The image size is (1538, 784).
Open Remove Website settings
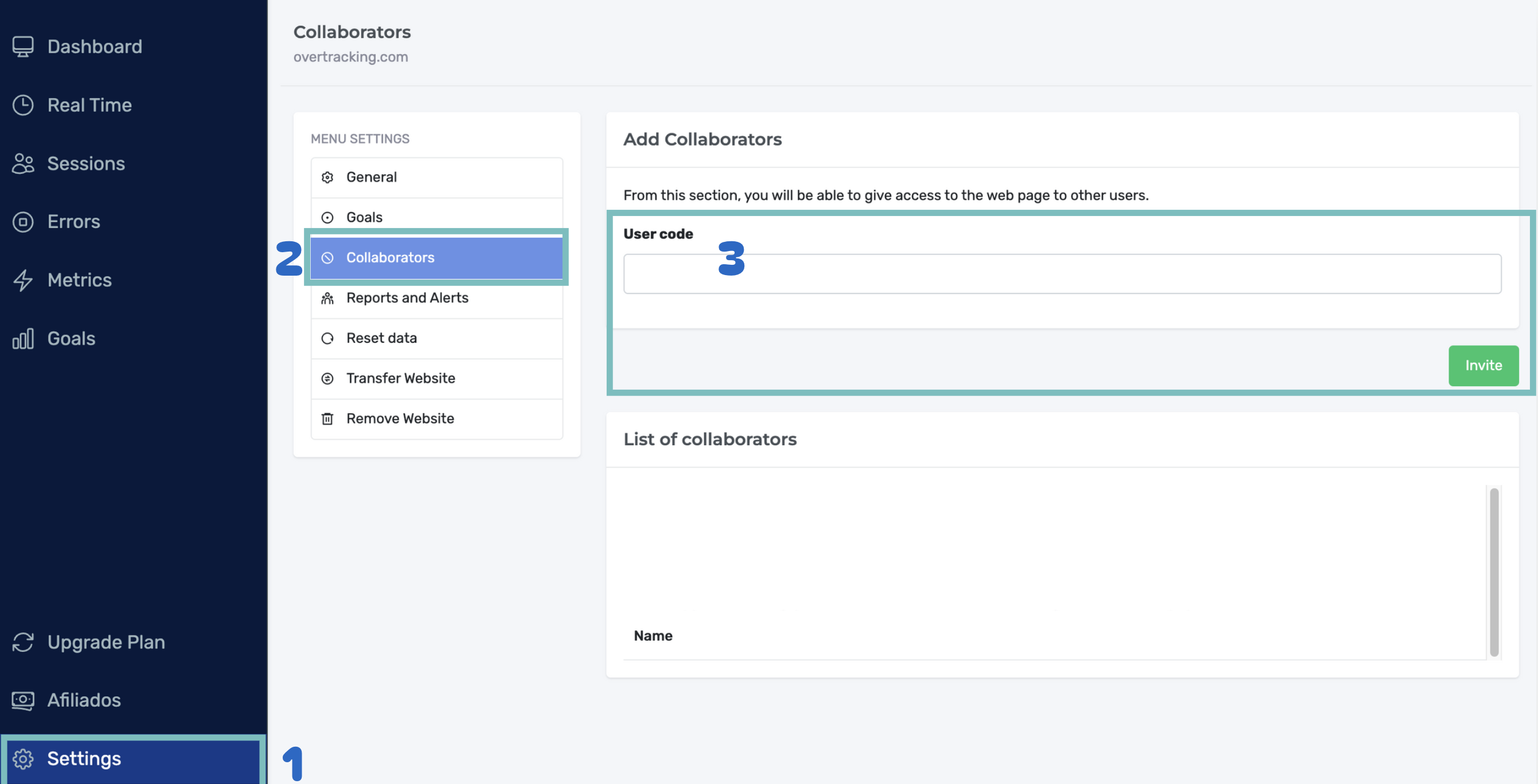click(436, 419)
